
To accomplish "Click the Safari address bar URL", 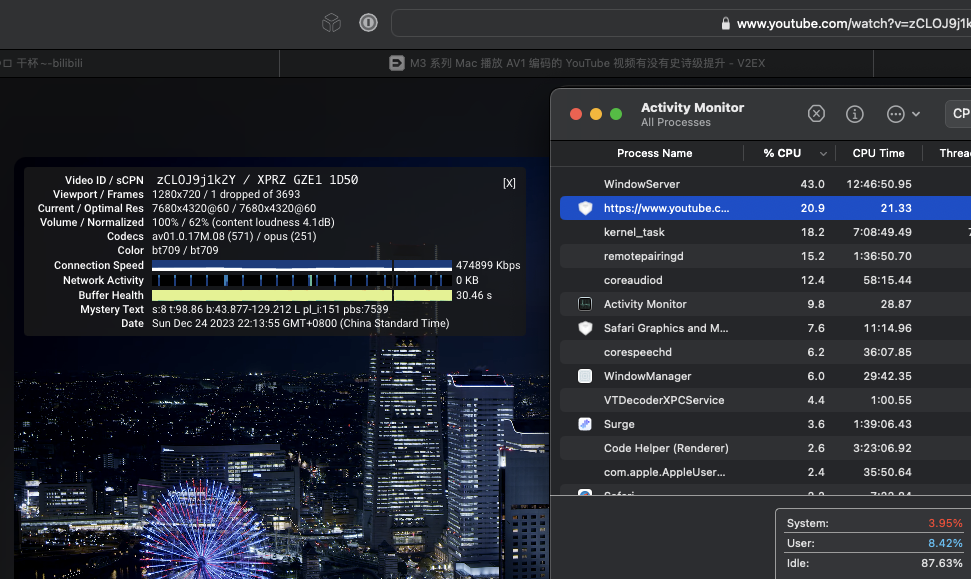I will tap(850, 23).
